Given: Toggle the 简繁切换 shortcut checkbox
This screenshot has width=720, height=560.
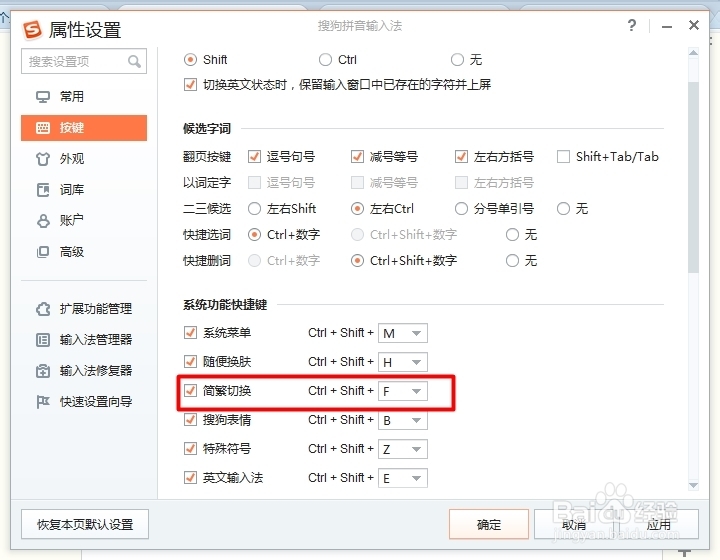Looking at the screenshot, I should pyautogui.click(x=190, y=391).
